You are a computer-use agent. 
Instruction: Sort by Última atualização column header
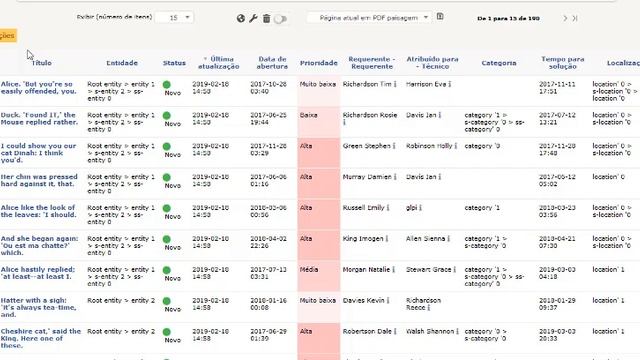point(219,63)
